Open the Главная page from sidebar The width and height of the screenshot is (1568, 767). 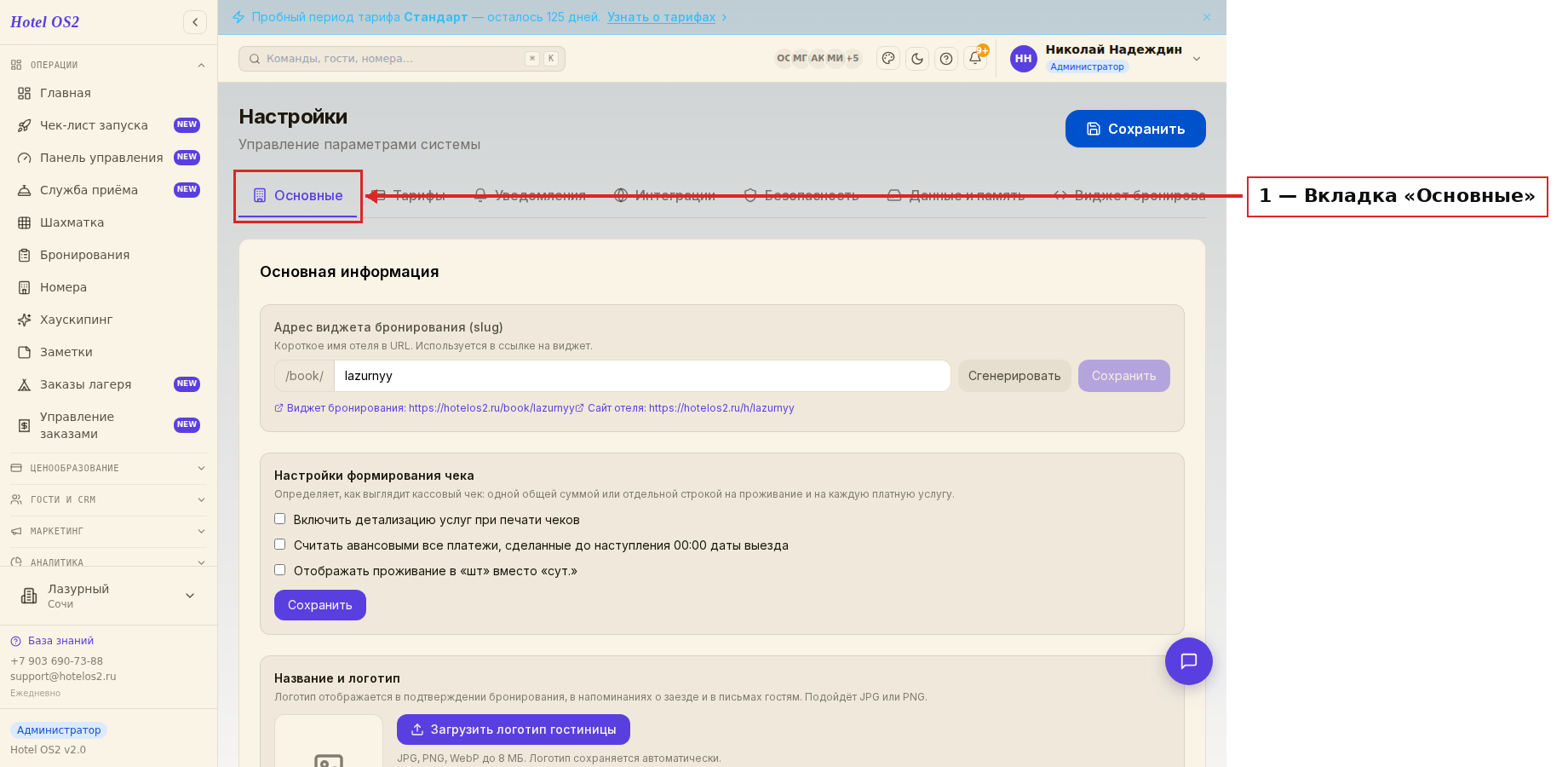coord(108,93)
